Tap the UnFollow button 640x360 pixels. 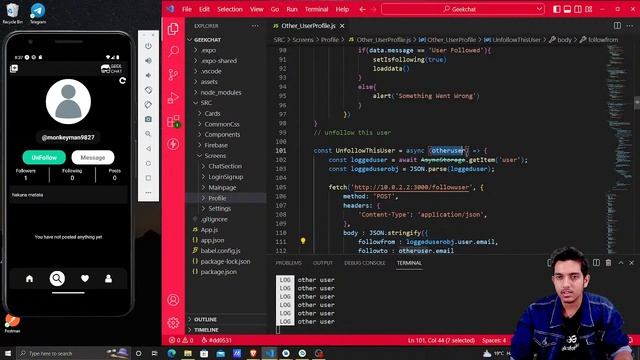coord(44,157)
